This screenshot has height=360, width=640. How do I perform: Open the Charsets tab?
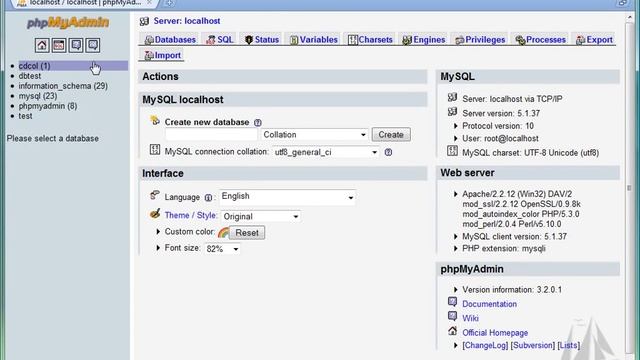370,40
